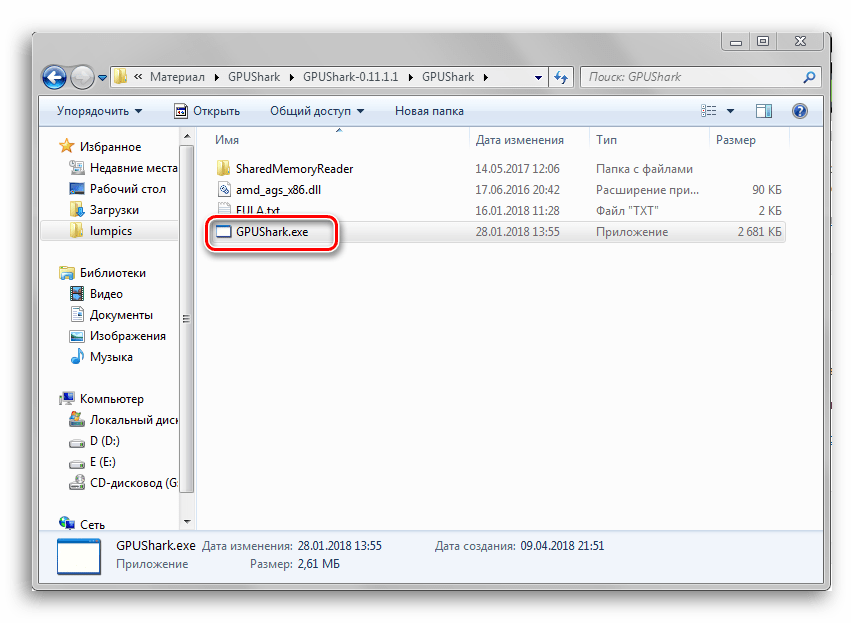Open Help with the question mark icon

click(x=800, y=111)
